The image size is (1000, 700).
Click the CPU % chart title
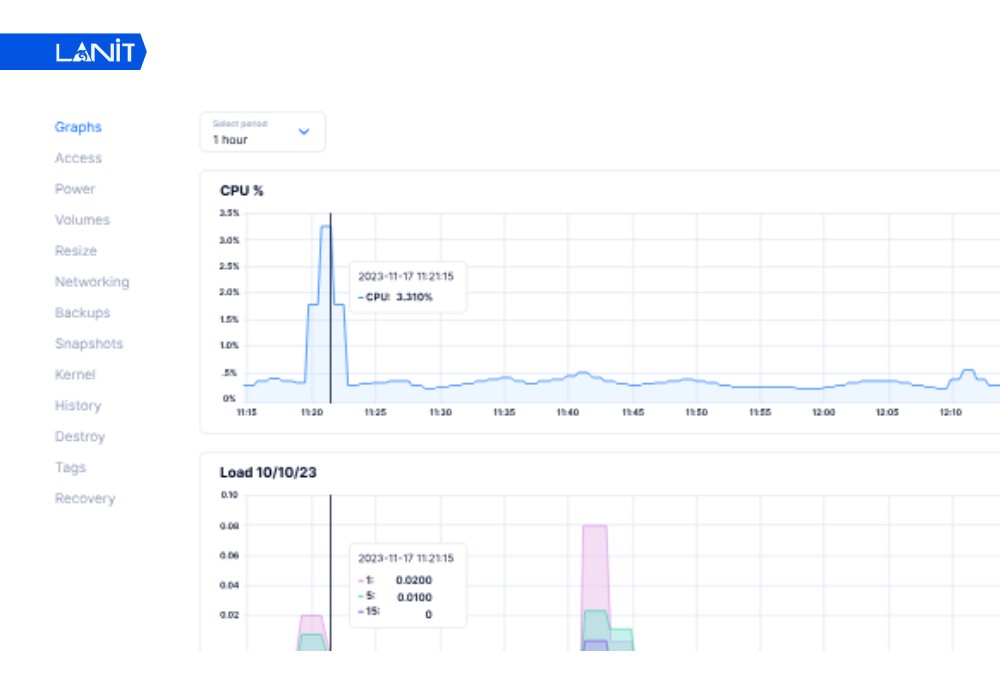coord(242,190)
